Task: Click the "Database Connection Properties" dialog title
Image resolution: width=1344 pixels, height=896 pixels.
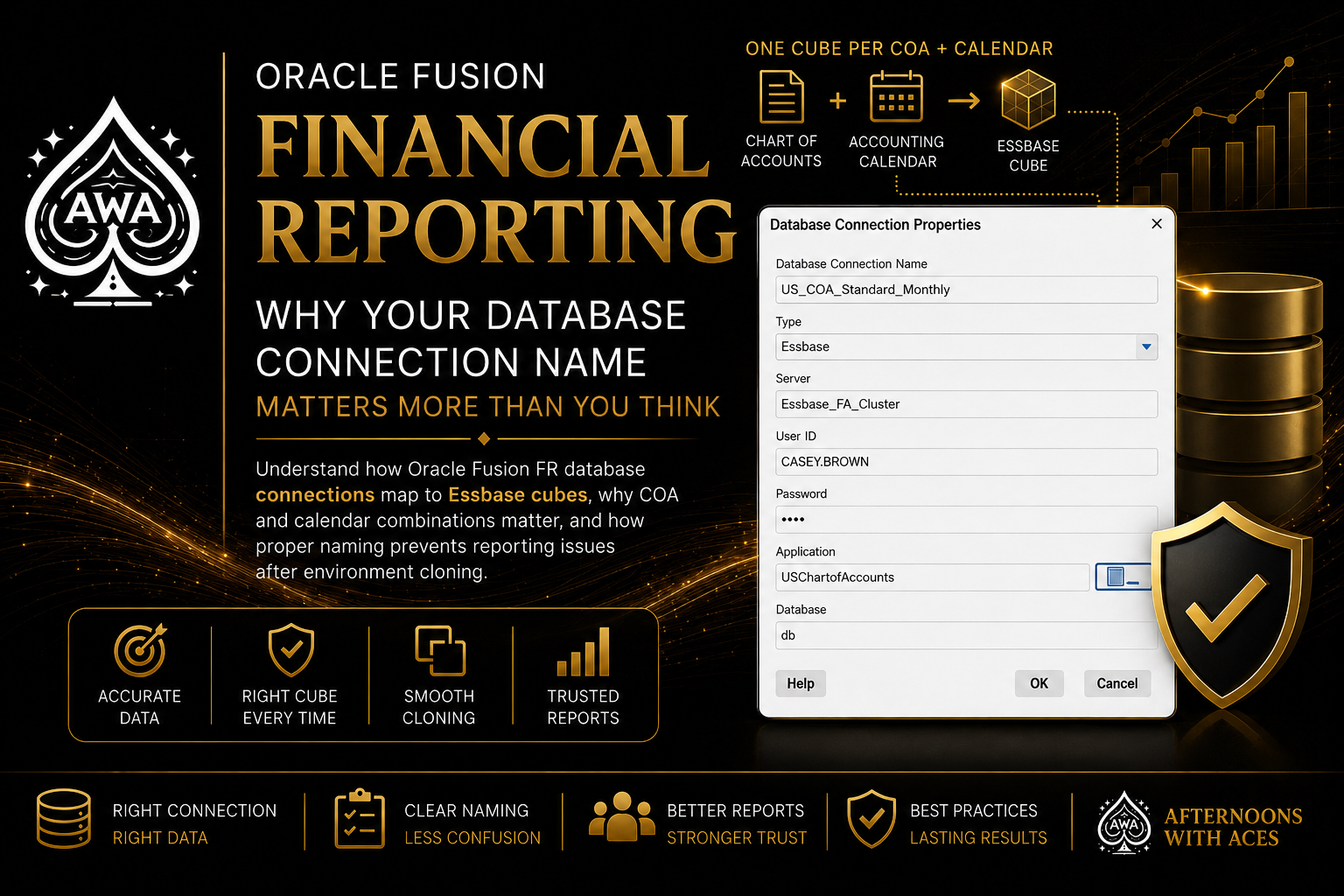Action: [x=875, y=225]
